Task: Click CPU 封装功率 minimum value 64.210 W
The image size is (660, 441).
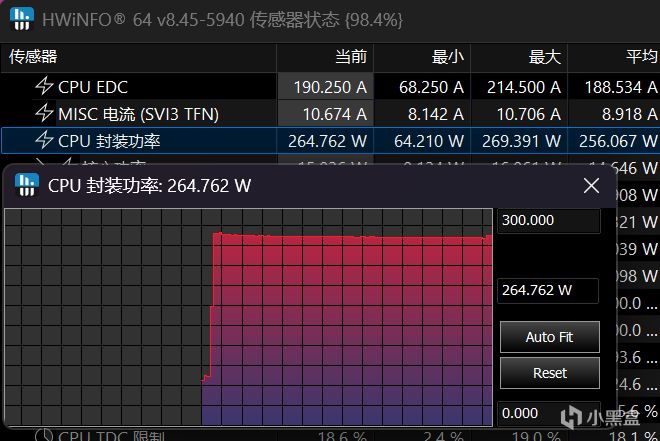Action: [429, 141]
